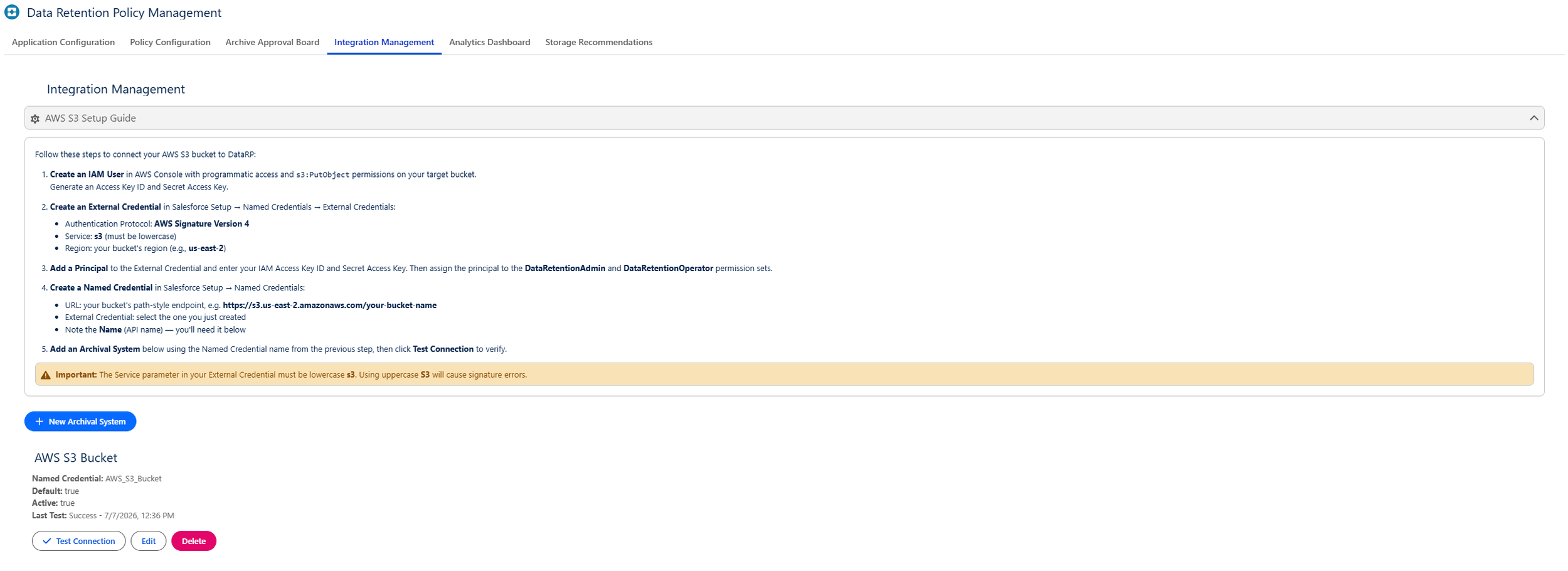Click the example endpoint URL text

[x=329, y=306]
